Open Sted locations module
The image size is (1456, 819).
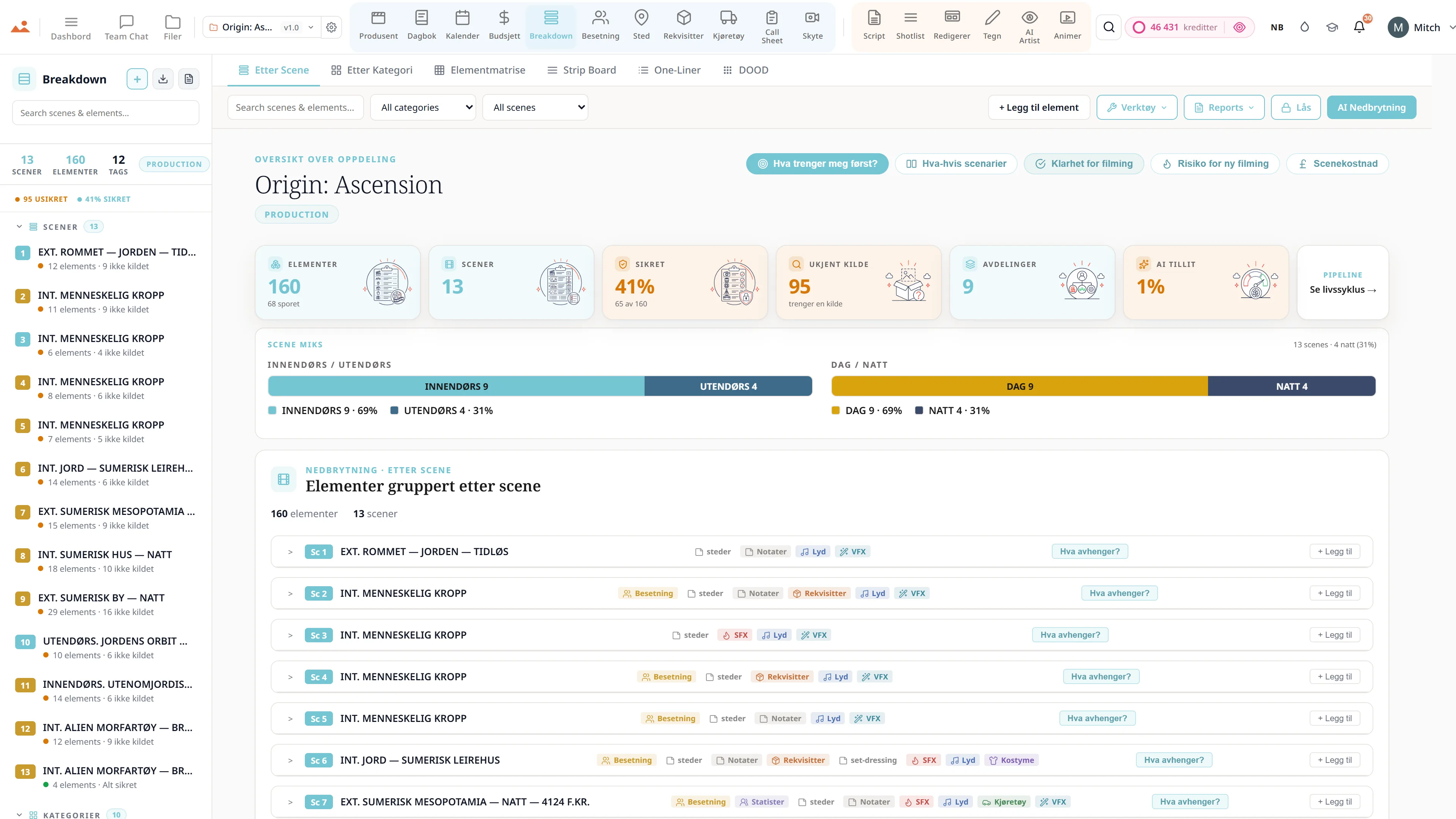tap(641, 26)
